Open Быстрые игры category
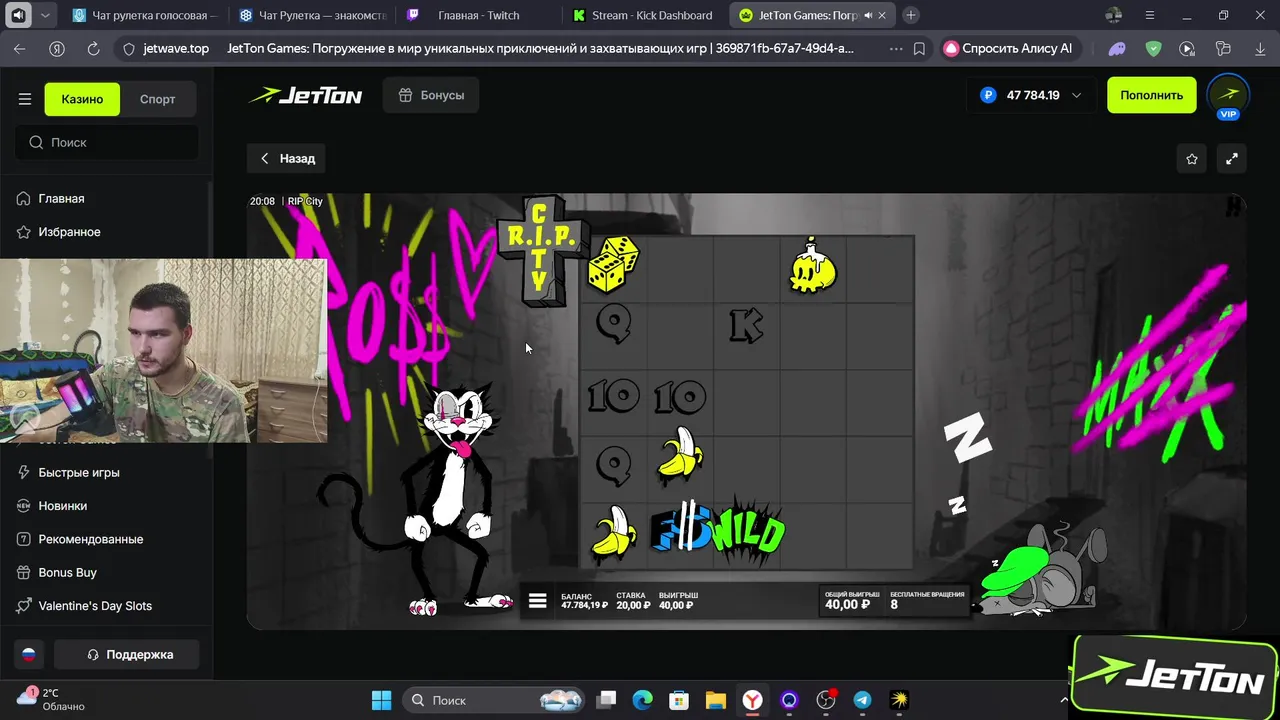 [x=79, y=472]
